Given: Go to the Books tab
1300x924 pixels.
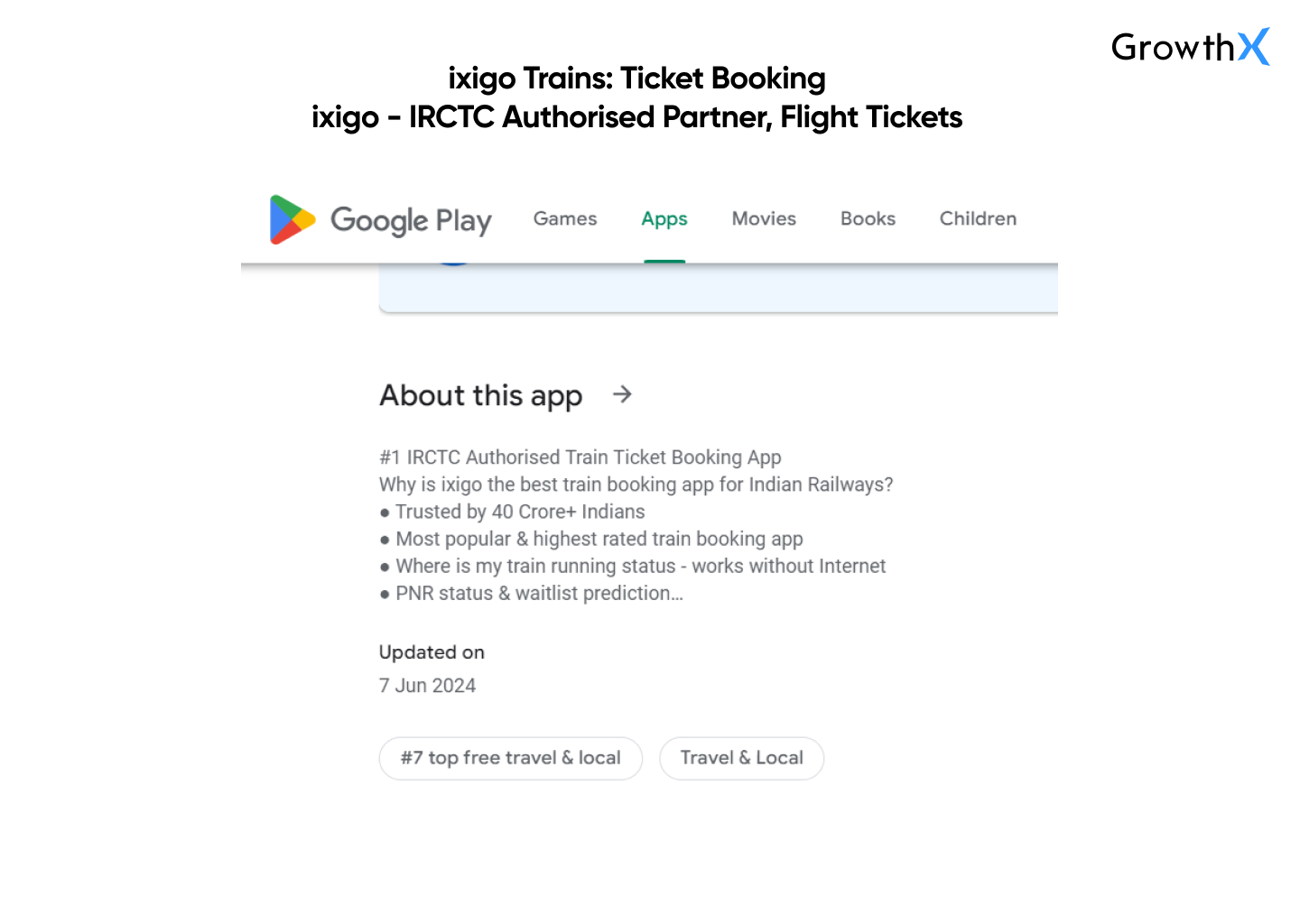Looking at the screenshot, I should point(868,218).
